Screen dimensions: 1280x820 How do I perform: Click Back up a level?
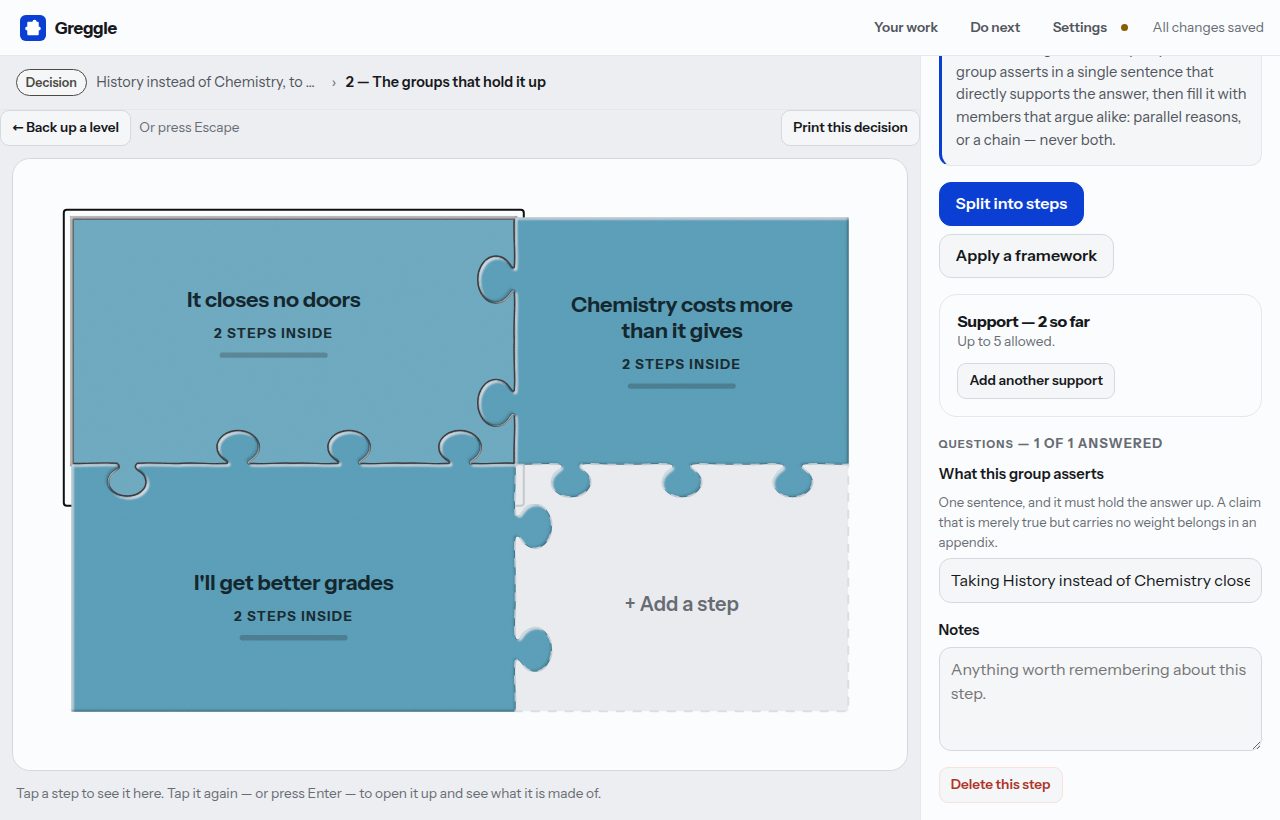click(x=66, y=127)
